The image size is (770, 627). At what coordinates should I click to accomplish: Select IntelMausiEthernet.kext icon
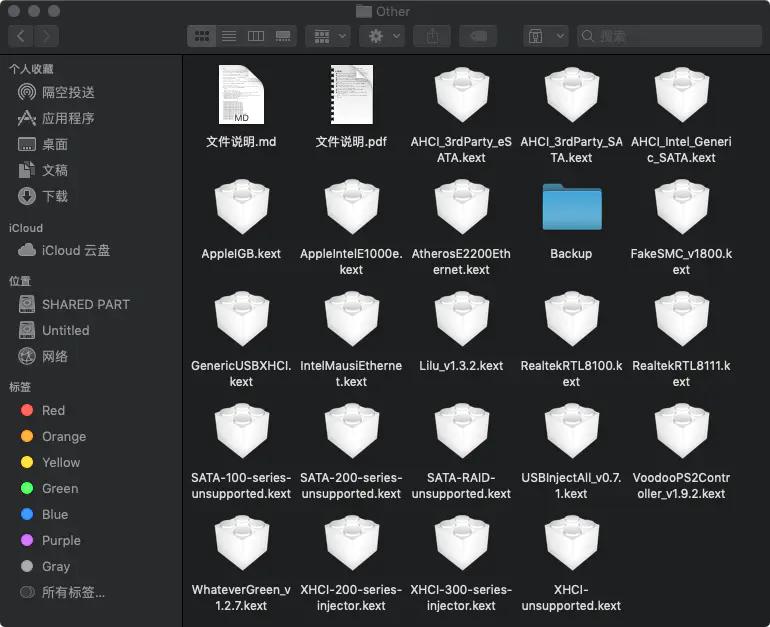click(352, 319)
